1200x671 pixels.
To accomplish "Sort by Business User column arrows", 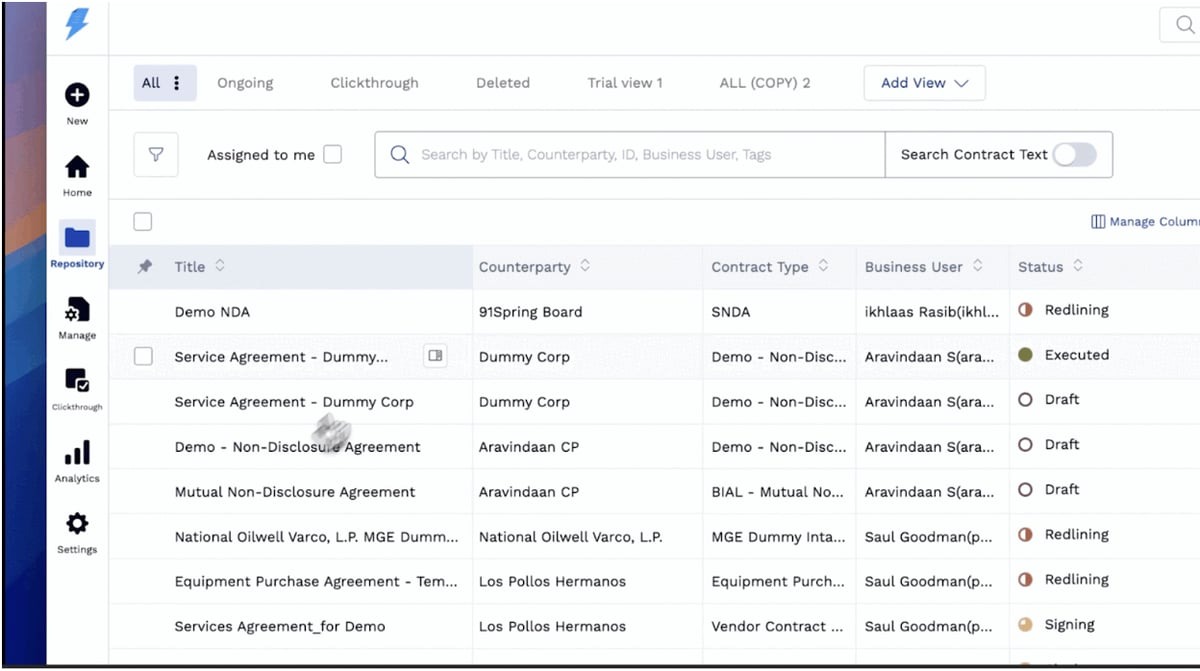I will pos(978,266).
